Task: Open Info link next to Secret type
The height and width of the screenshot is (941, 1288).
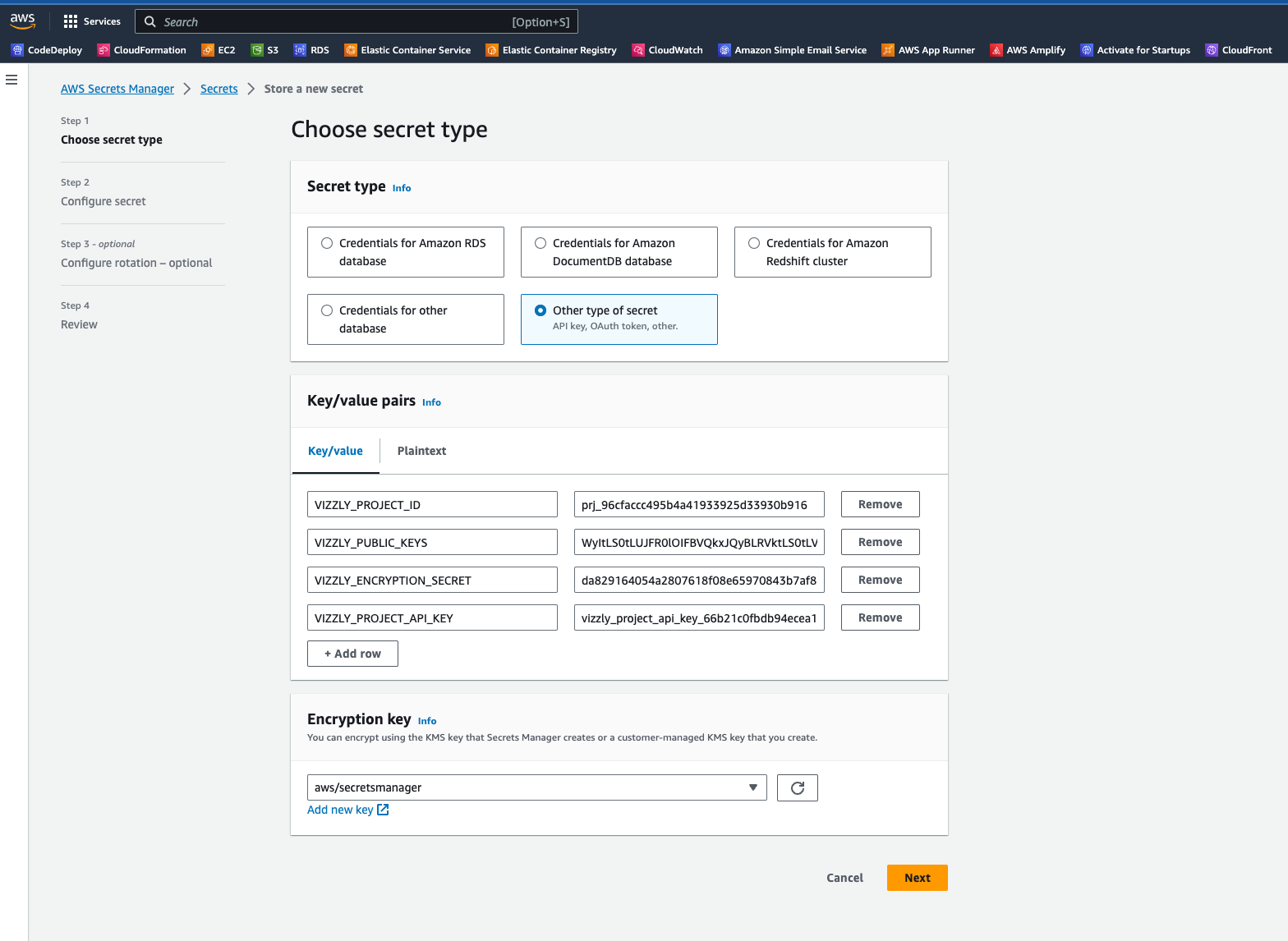Action: [x=402, y=188]
